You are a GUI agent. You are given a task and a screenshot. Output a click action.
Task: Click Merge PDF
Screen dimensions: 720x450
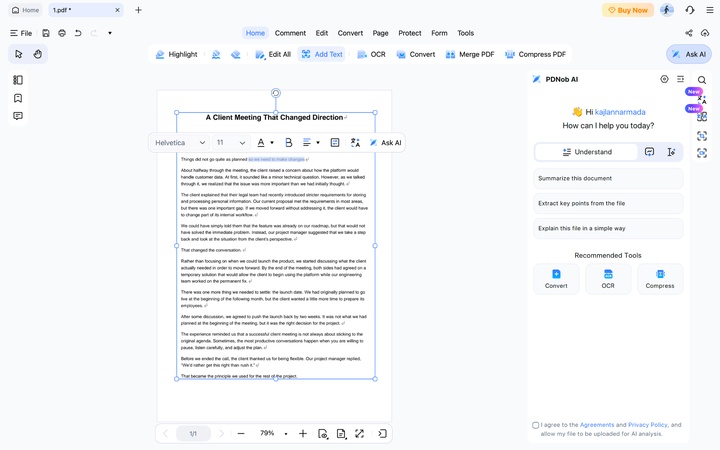coord(470,54)
